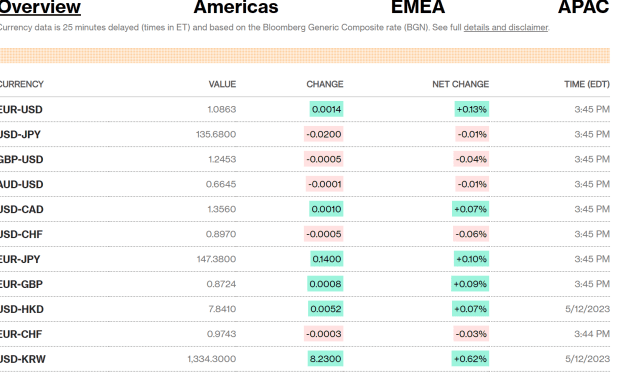Click the GBP-USD currency row label
625x374 pixels.
(x=21, y=159)
